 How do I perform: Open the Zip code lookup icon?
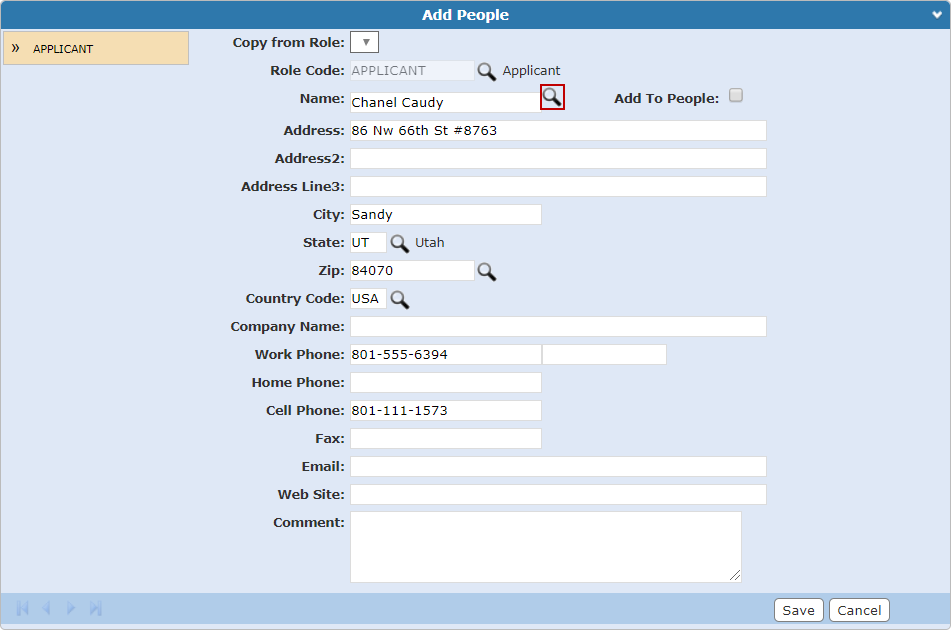click(x=486, y=271)
